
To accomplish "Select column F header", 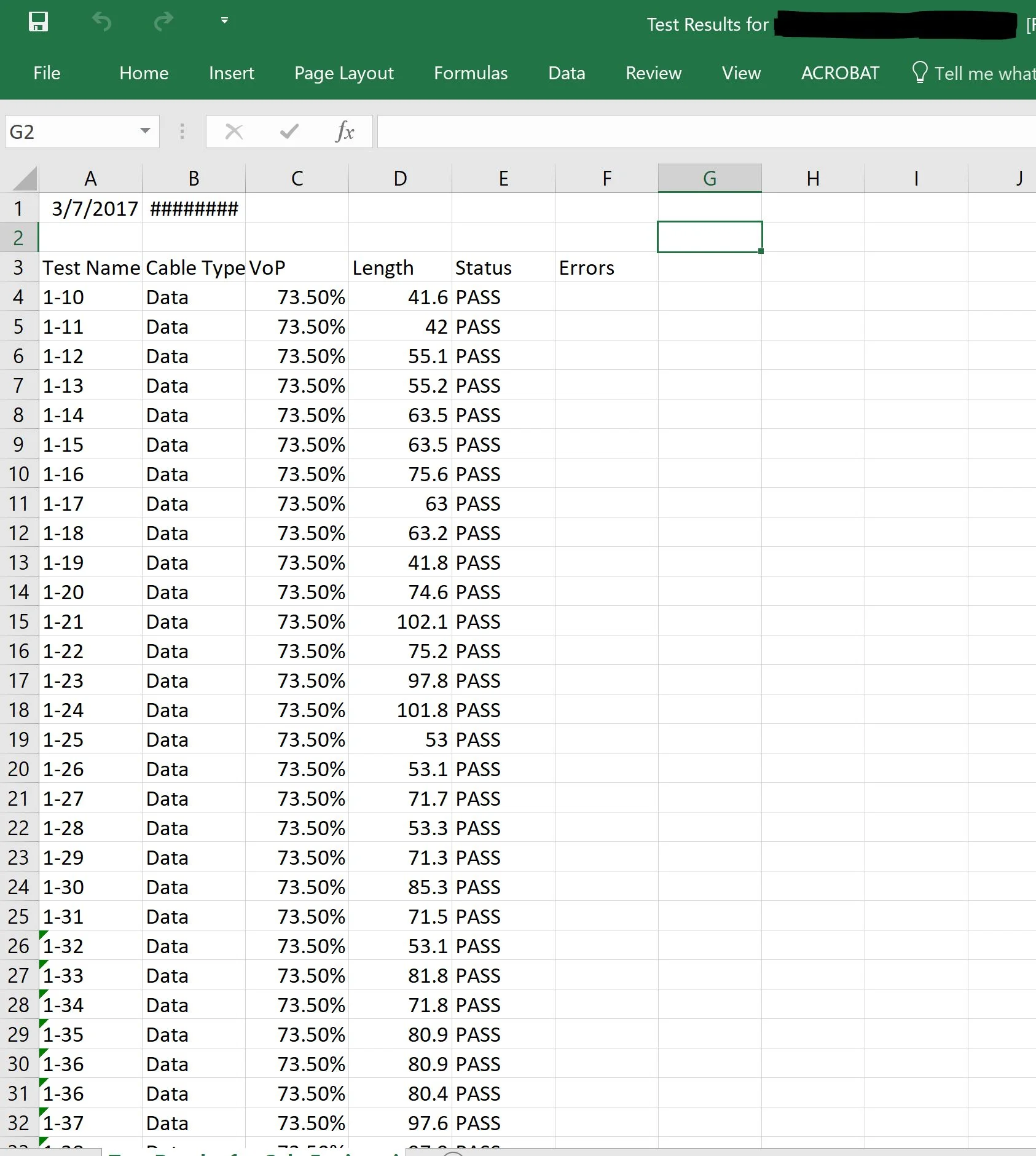I will click(606, 179).
